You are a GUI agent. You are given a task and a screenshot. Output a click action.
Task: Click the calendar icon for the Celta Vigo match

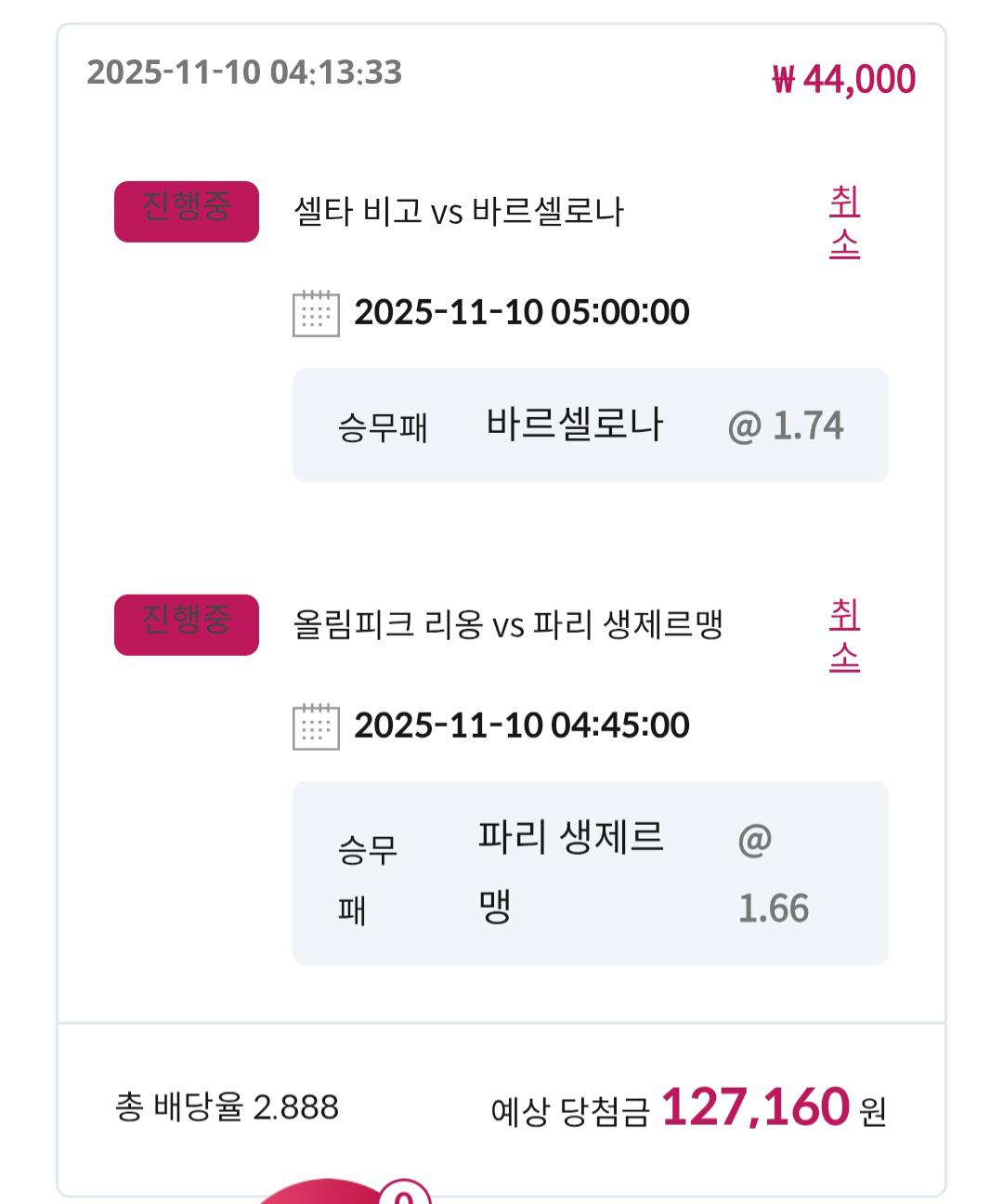(316, 313)
